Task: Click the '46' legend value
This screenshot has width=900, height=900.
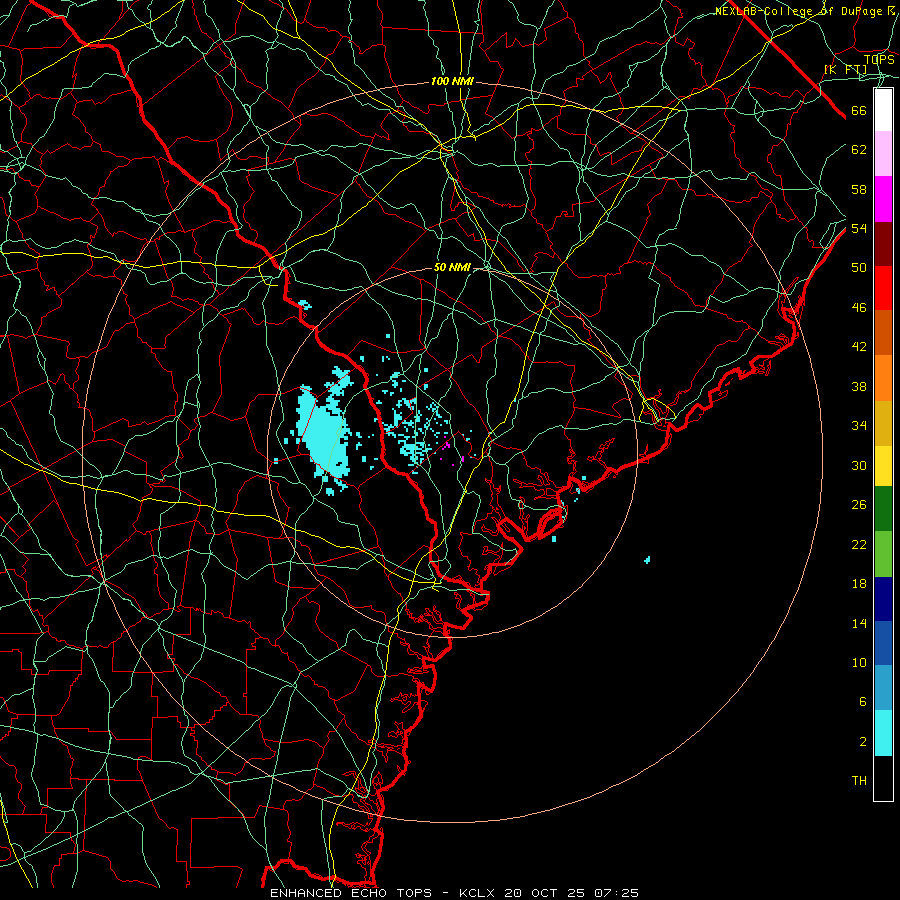Action: [x=859, y=308]
